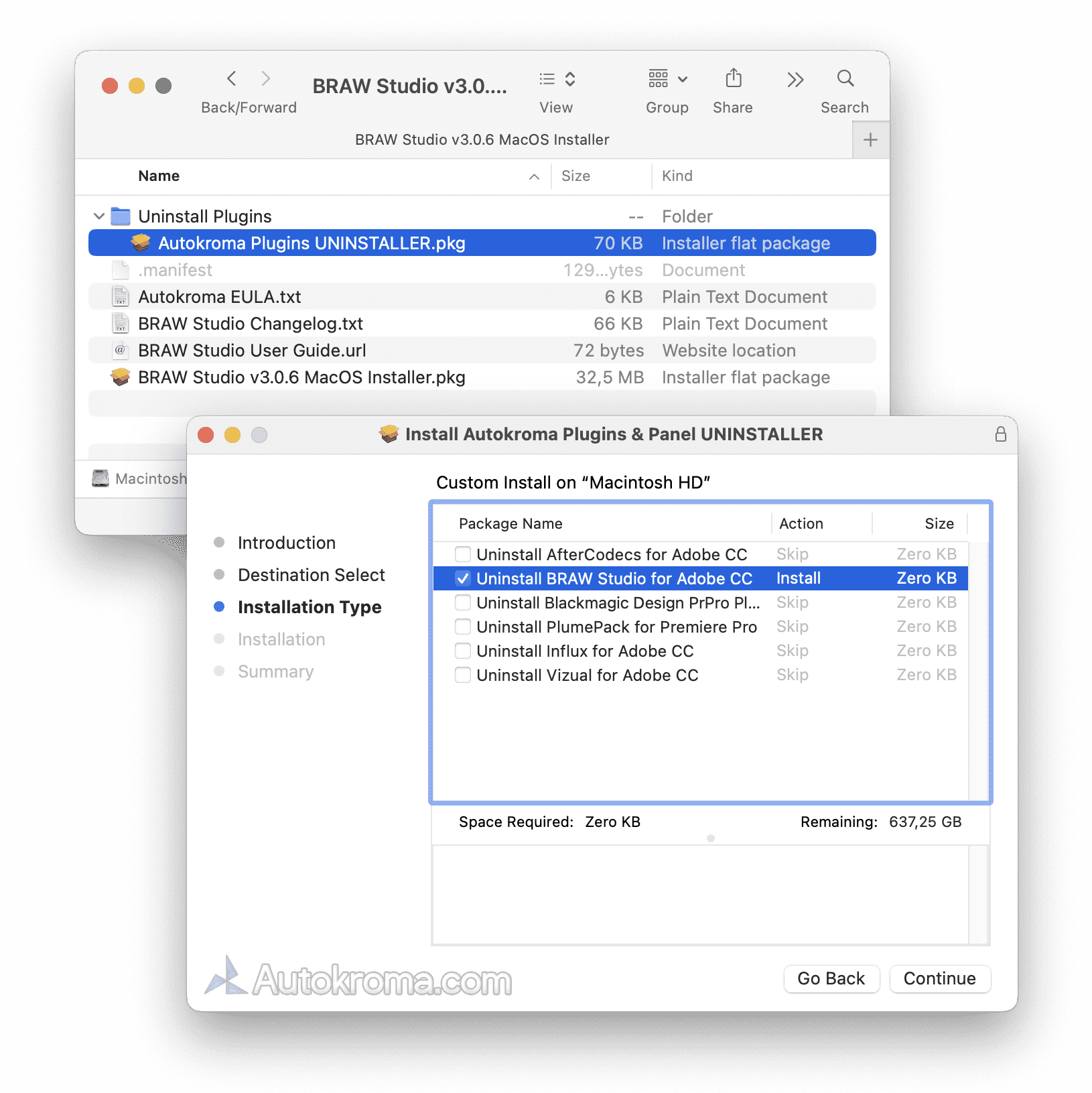The image size is (1092, 1093).
Task: Click the Share icon in Finder toolbar
Action: (733, 79)
